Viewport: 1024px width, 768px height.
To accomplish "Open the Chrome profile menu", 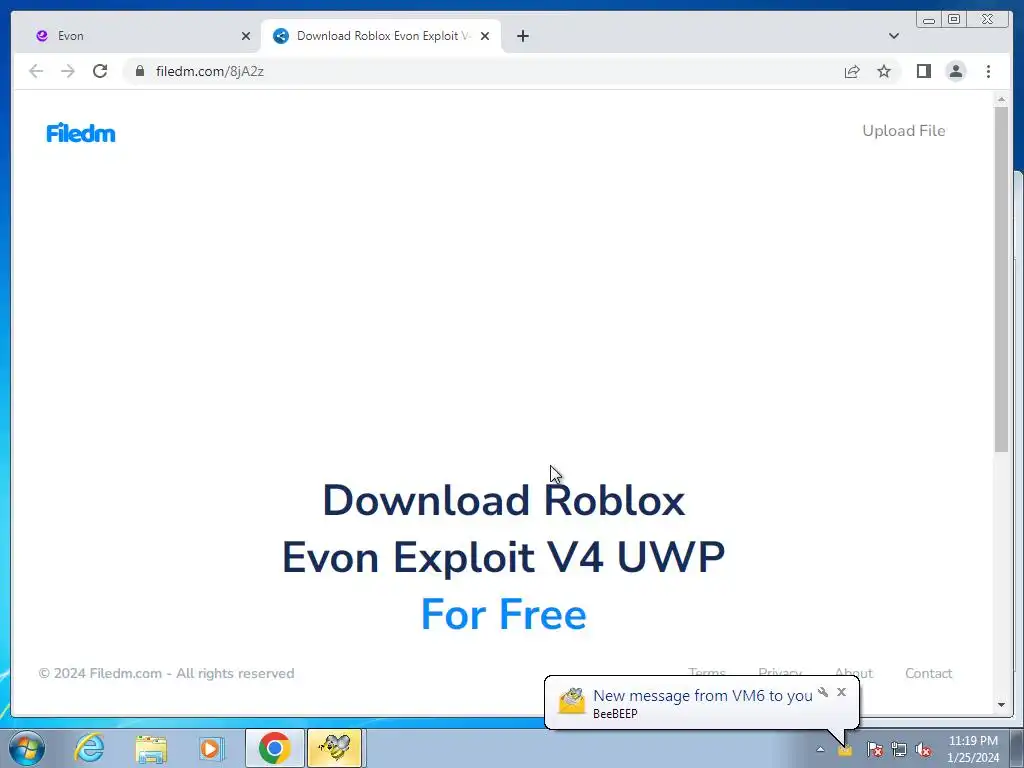I will pos(955,71).
